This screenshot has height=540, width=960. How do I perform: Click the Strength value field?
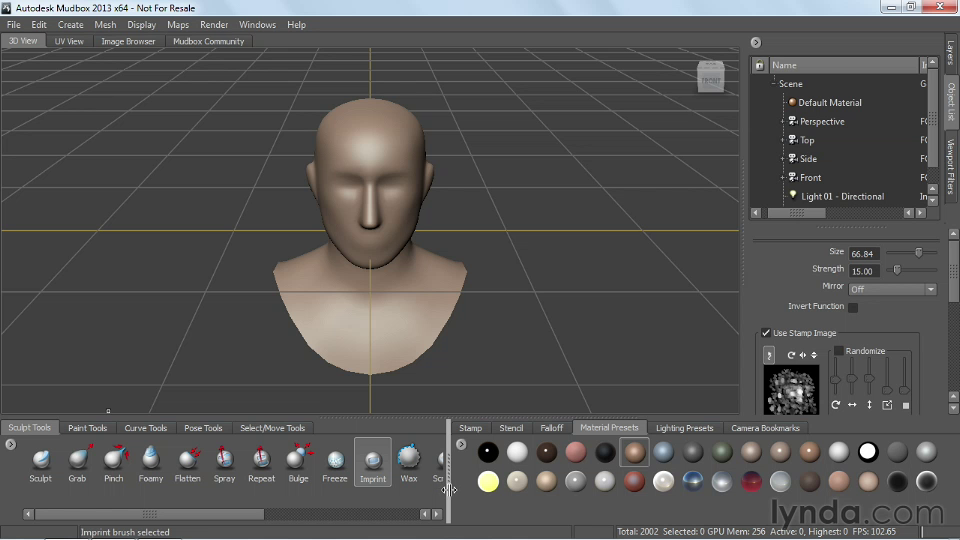click(x=863, y=271)
